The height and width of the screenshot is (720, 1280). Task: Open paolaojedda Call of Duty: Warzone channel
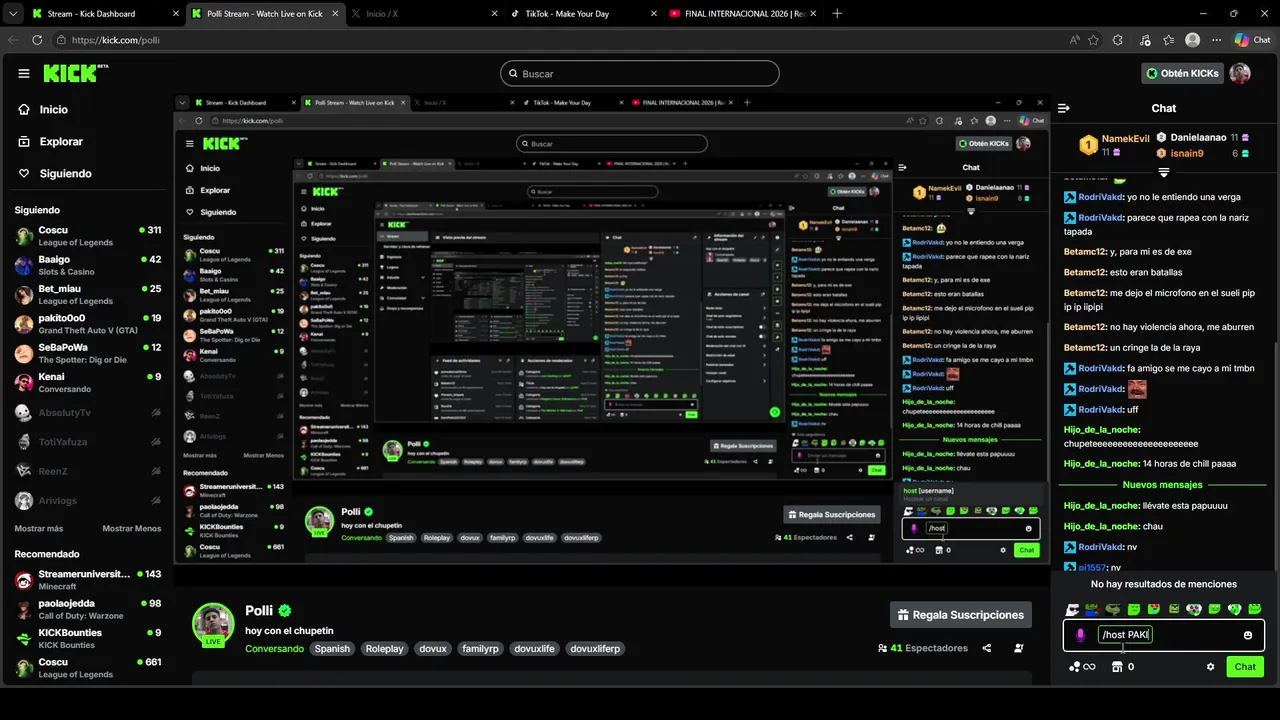pyautogui.click(x=88, y=609)
